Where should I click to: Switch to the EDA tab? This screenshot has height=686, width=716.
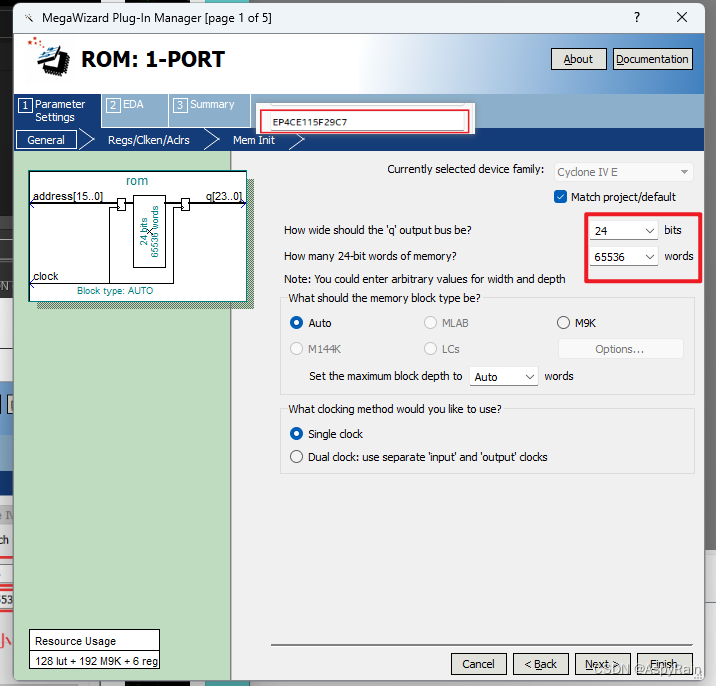point(135,110)
